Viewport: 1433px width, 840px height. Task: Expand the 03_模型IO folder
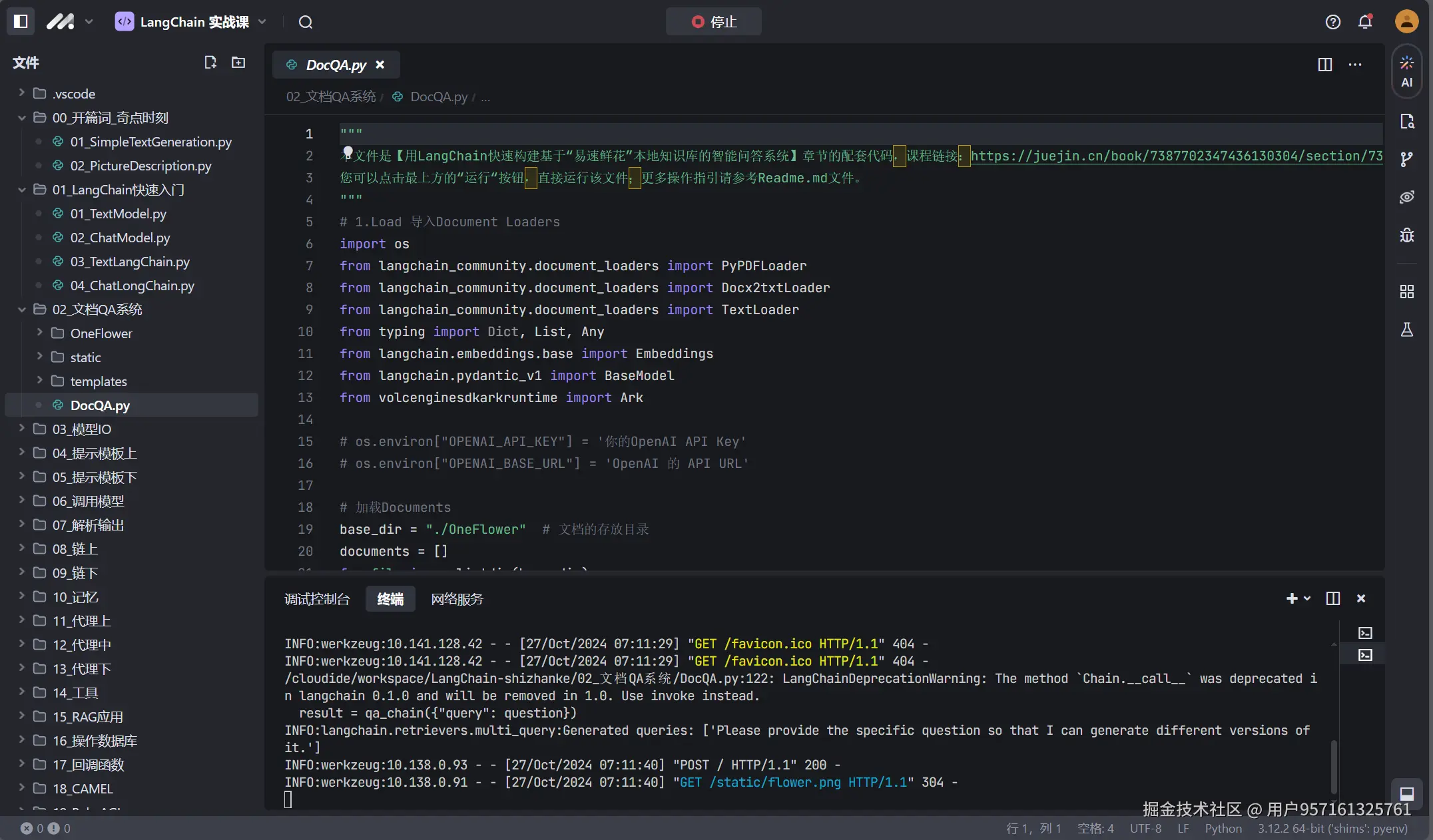[81, 429]
